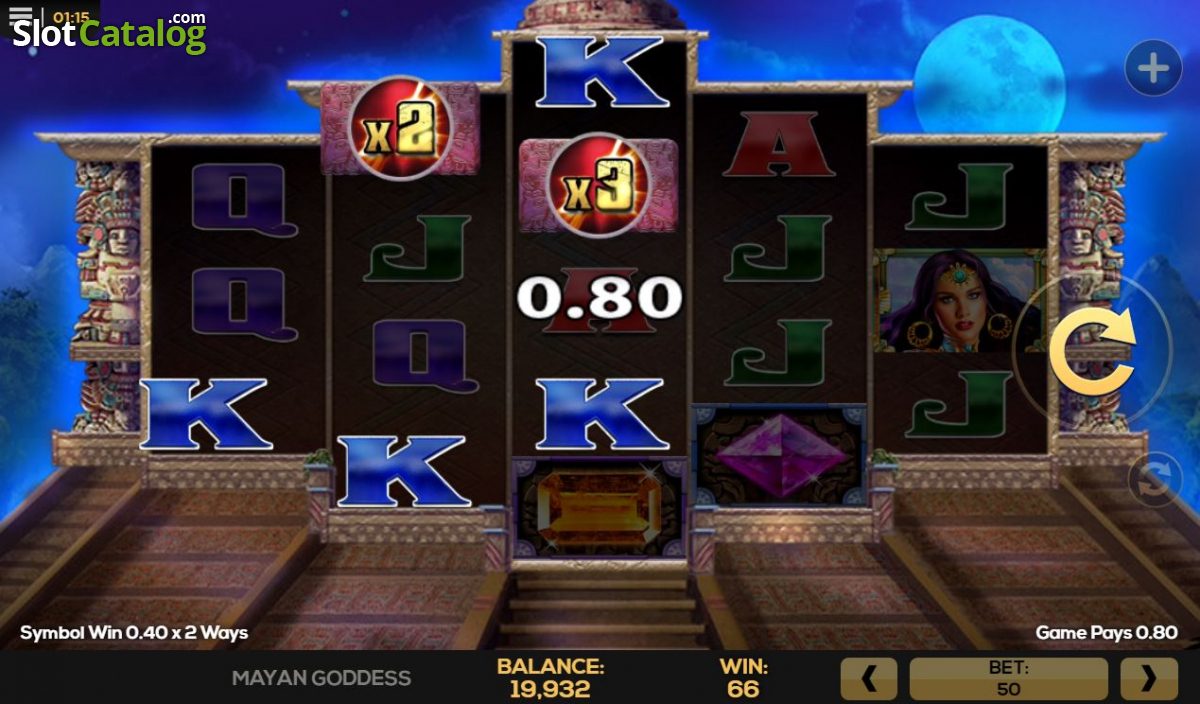Click the x3 multiplier symbol

click(599, 186)
